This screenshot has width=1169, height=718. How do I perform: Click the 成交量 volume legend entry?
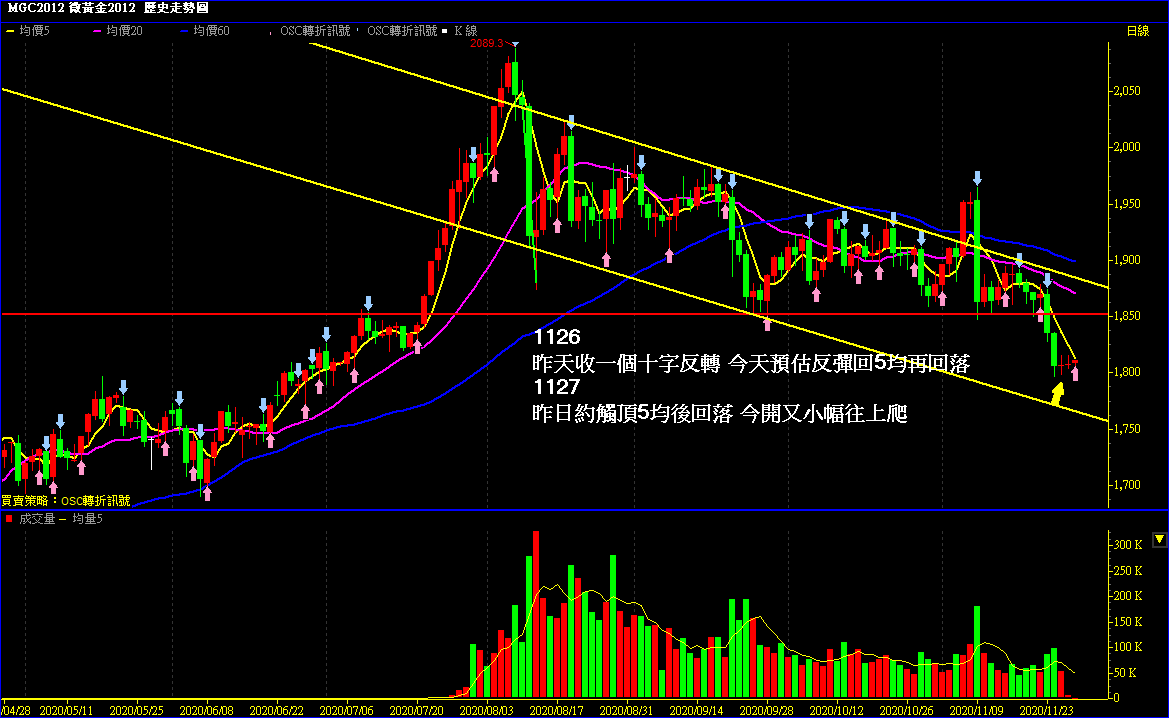(30, 518)
